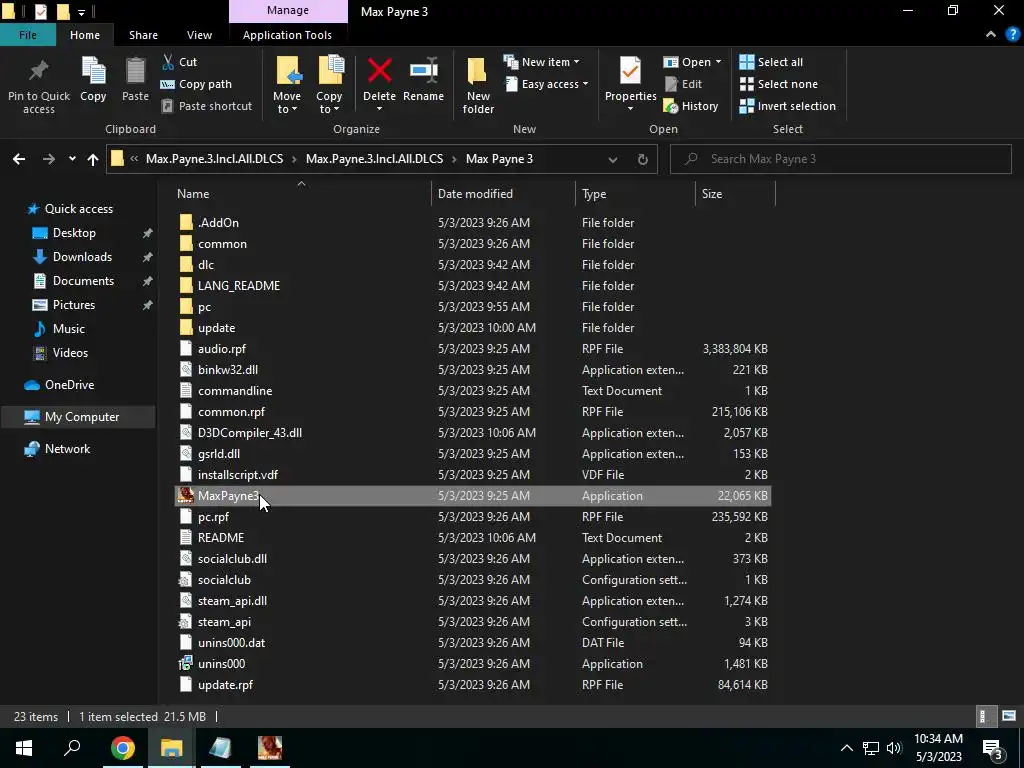Click History in the Open group
Viewport: 1024px width, 768px height.
[691, 106]
